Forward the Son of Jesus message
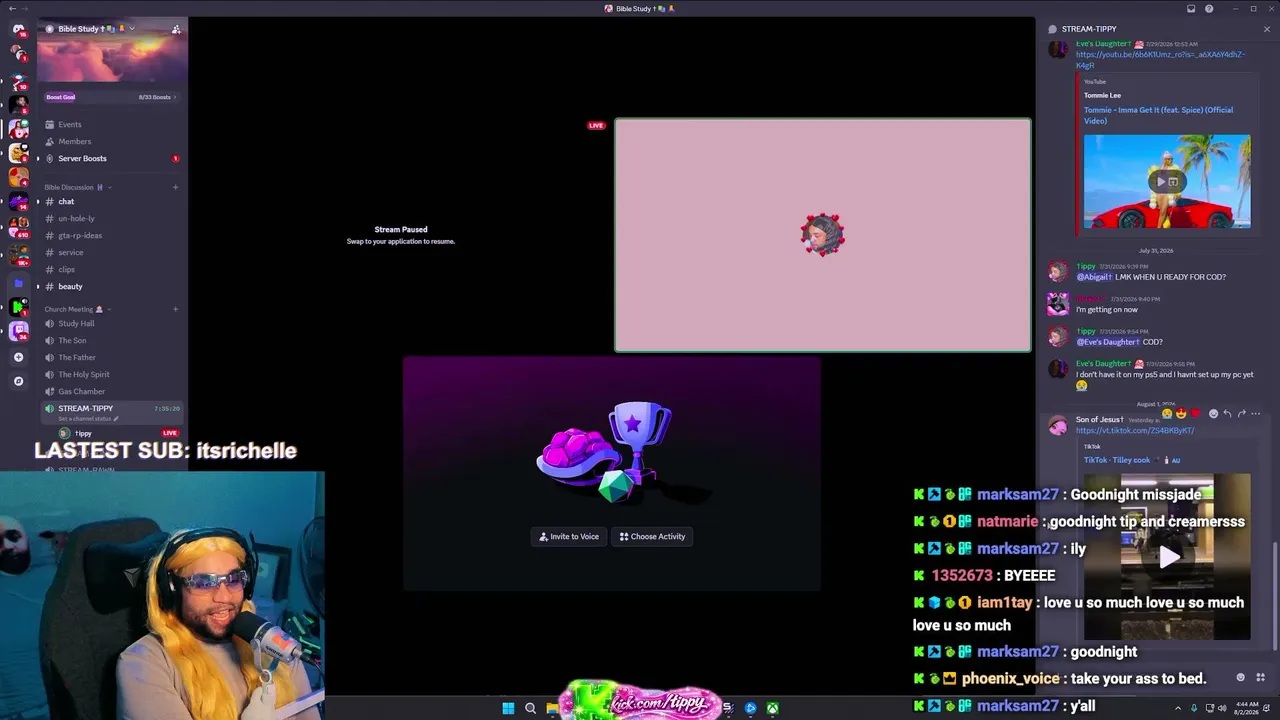 coord(1242,413)
